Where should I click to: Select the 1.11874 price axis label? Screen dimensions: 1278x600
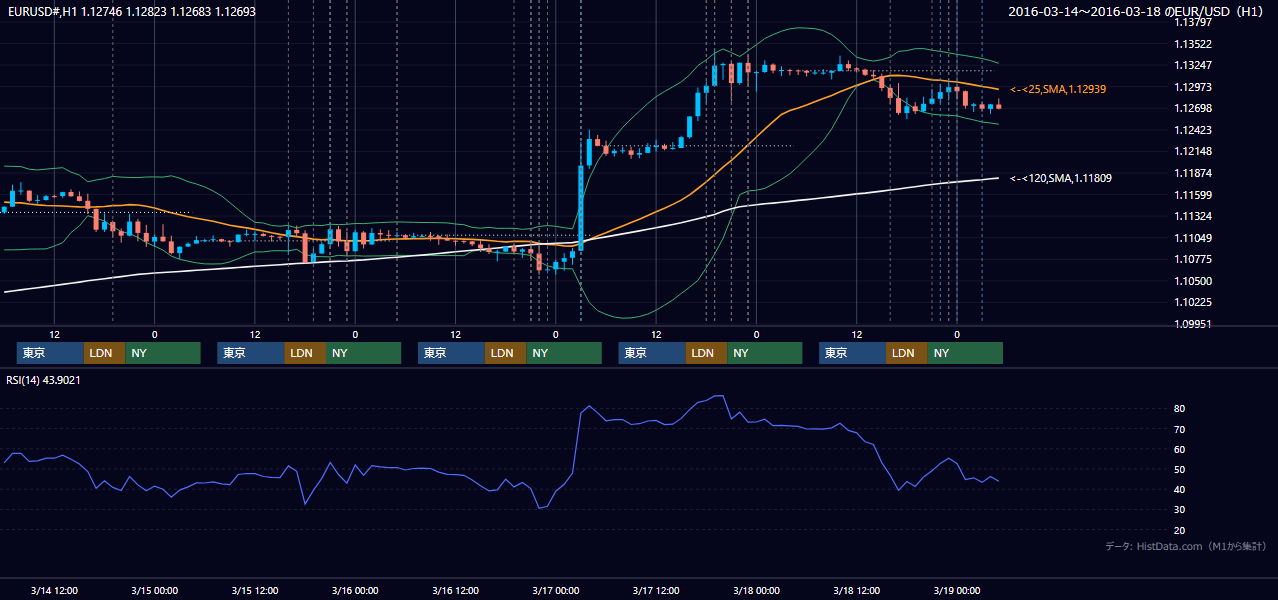pos(1193,173)
